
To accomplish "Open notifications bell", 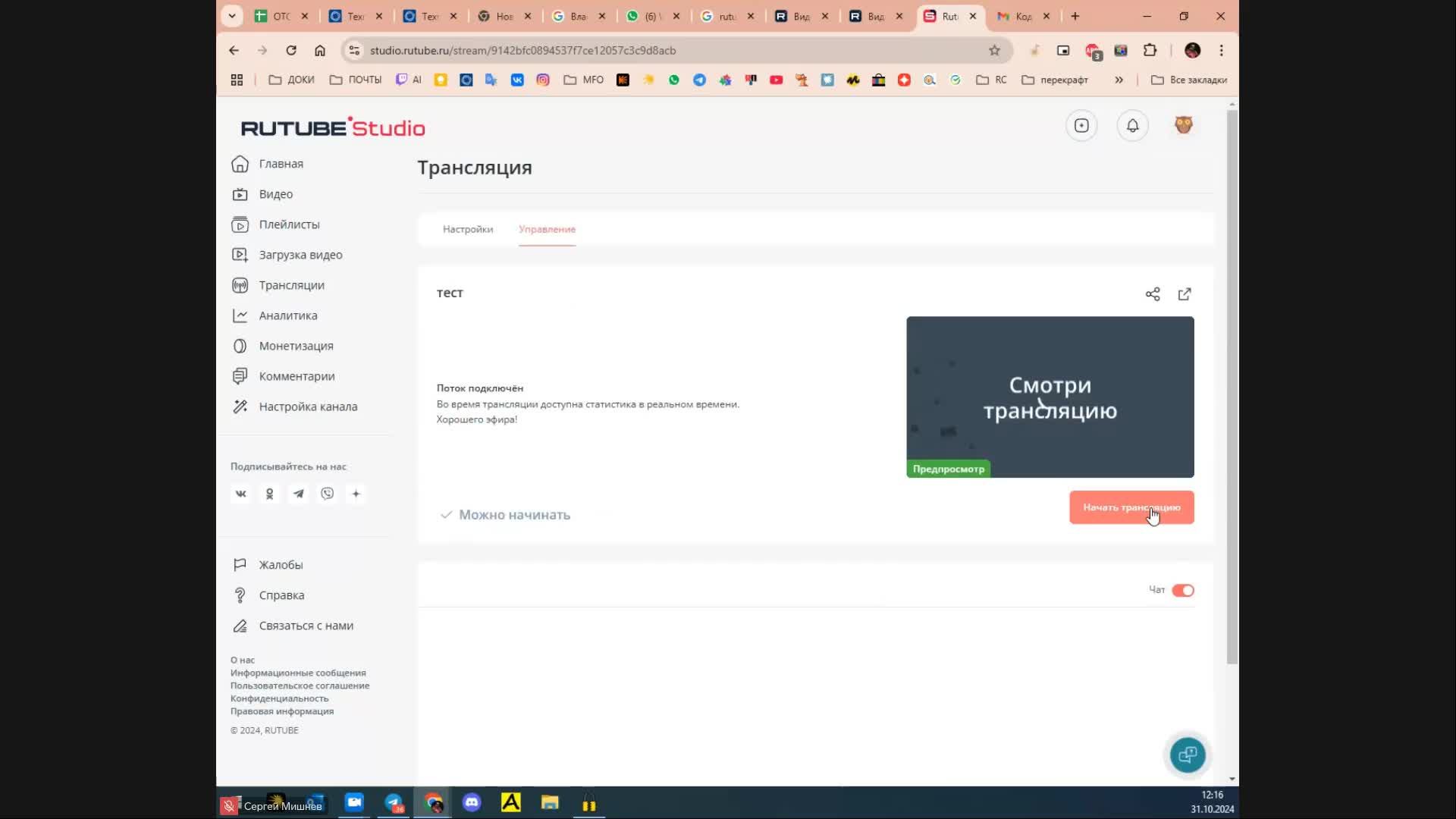I will coord(1132,126).
